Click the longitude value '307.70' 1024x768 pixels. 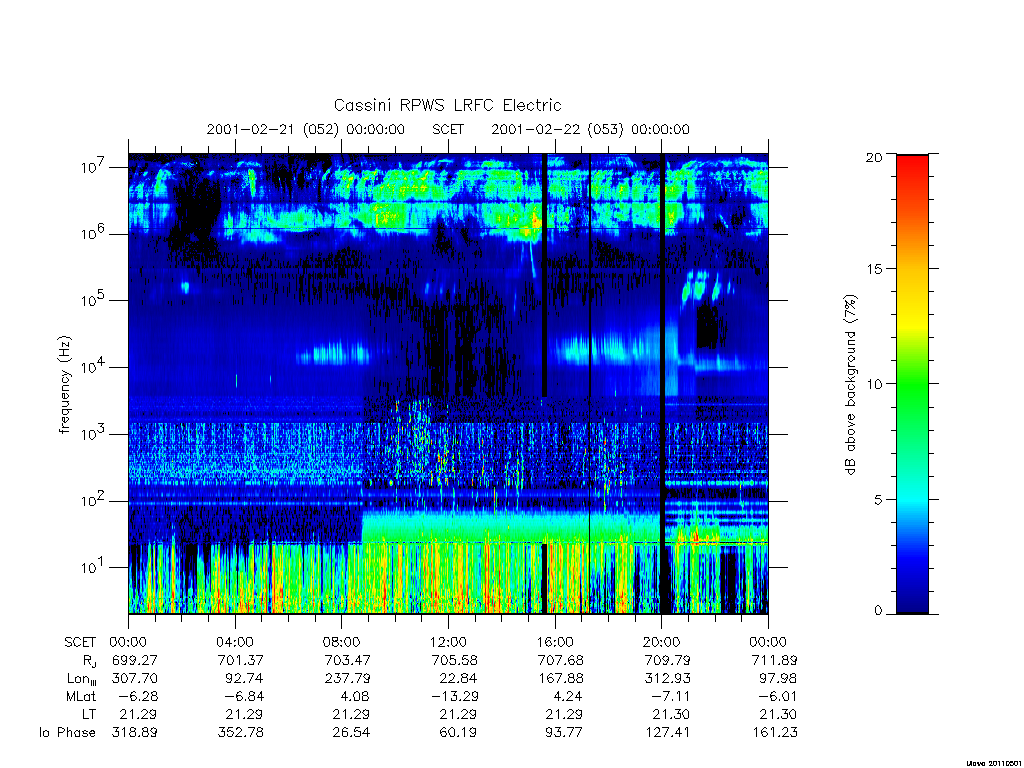[135, 679]
